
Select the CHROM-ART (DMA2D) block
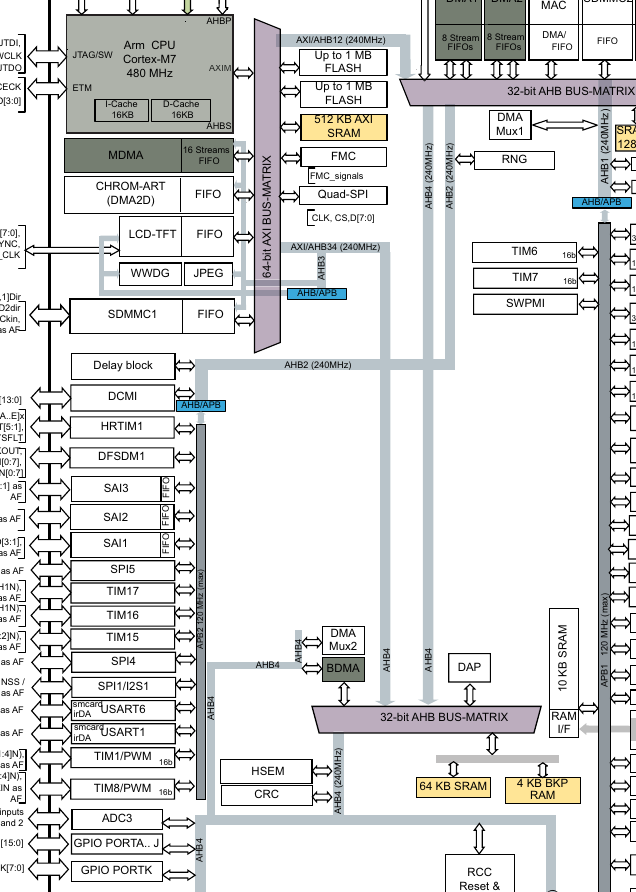point(122,194)
